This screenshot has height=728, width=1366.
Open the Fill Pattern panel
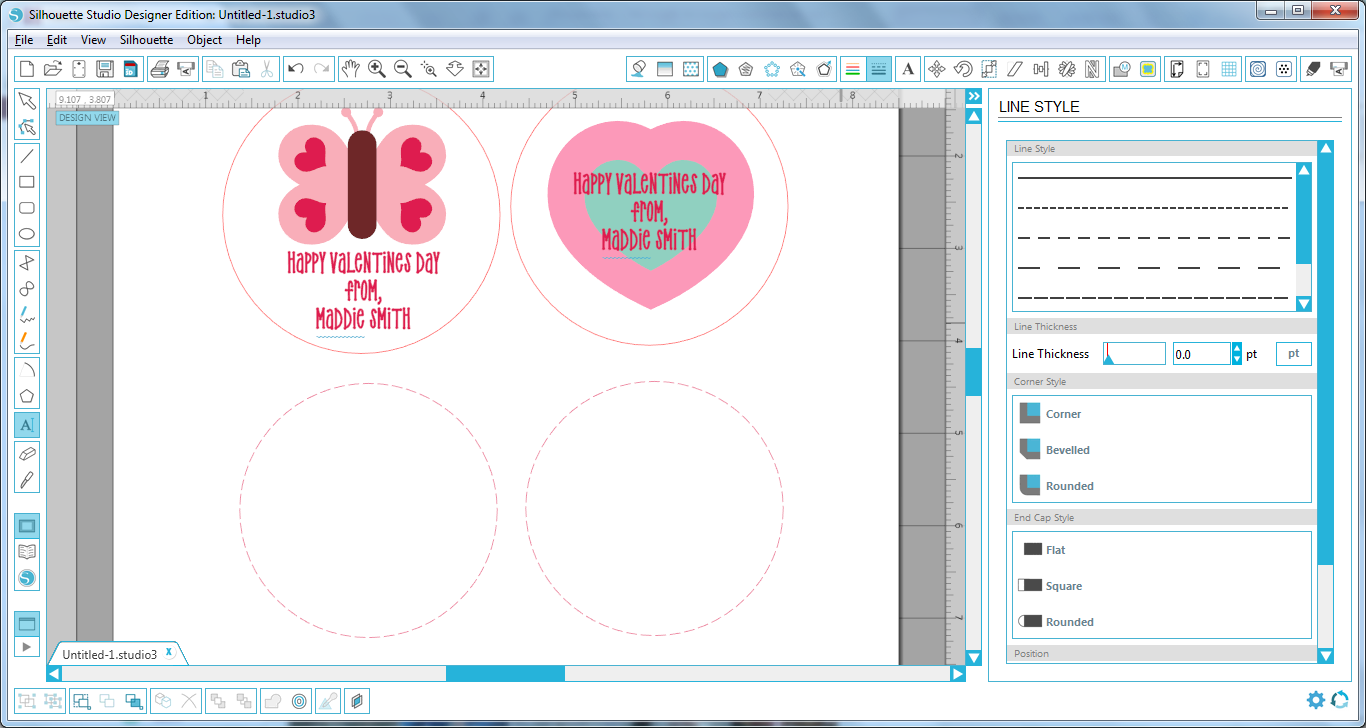[690, 69]
